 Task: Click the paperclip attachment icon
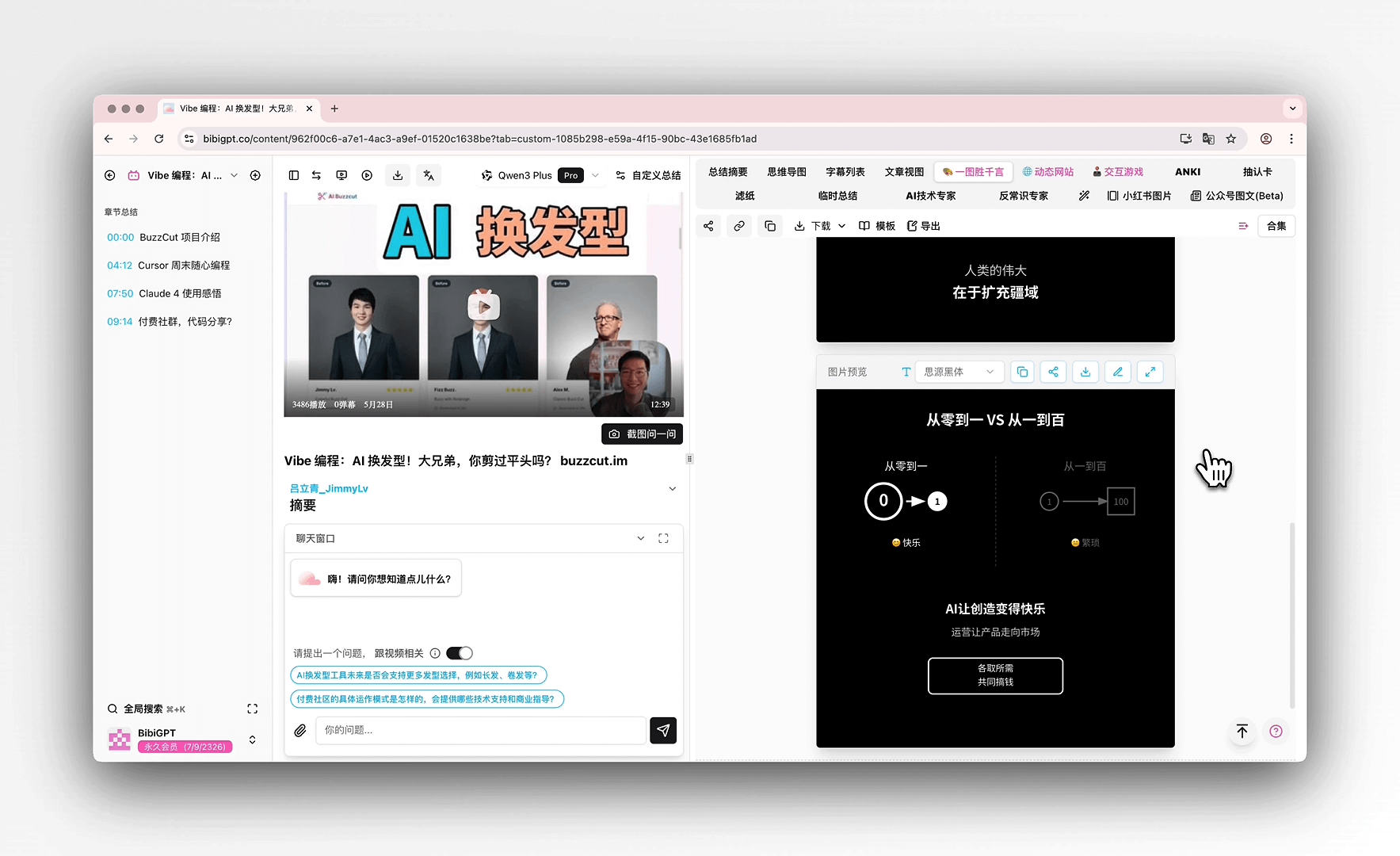pyautogui.click(x=300, y=731)
